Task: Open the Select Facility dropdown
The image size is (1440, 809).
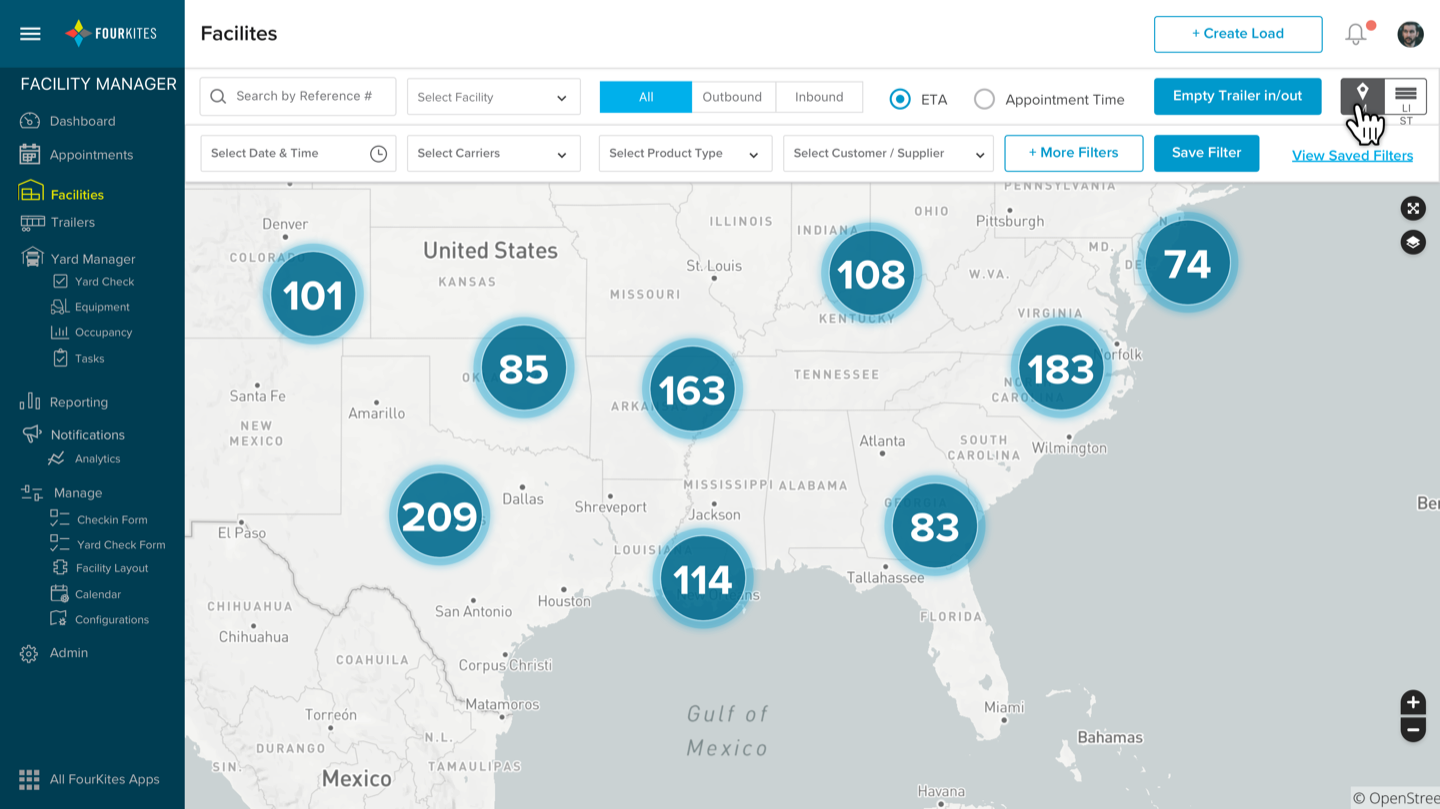Action: (x=493, y=97)
